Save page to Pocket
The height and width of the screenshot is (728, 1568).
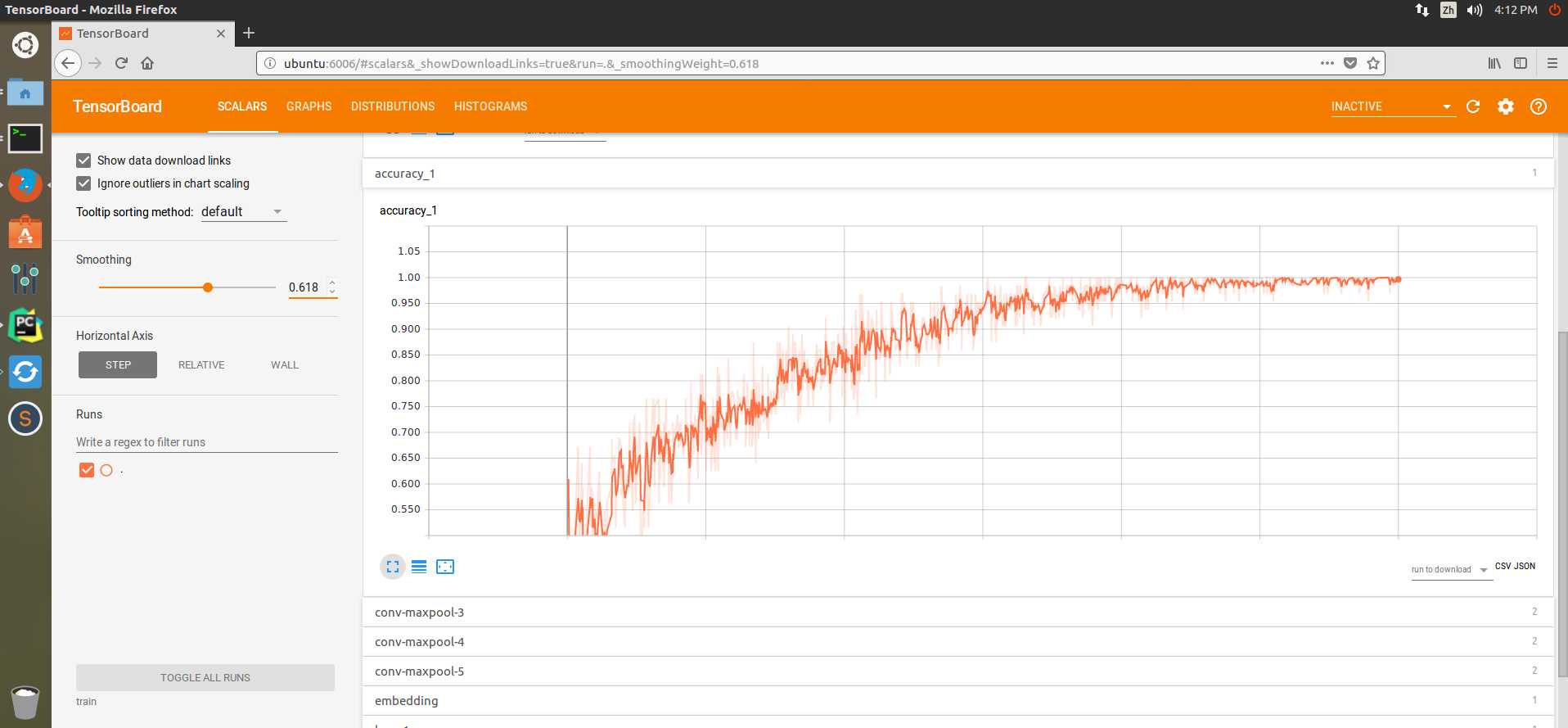coord(1350,63)
